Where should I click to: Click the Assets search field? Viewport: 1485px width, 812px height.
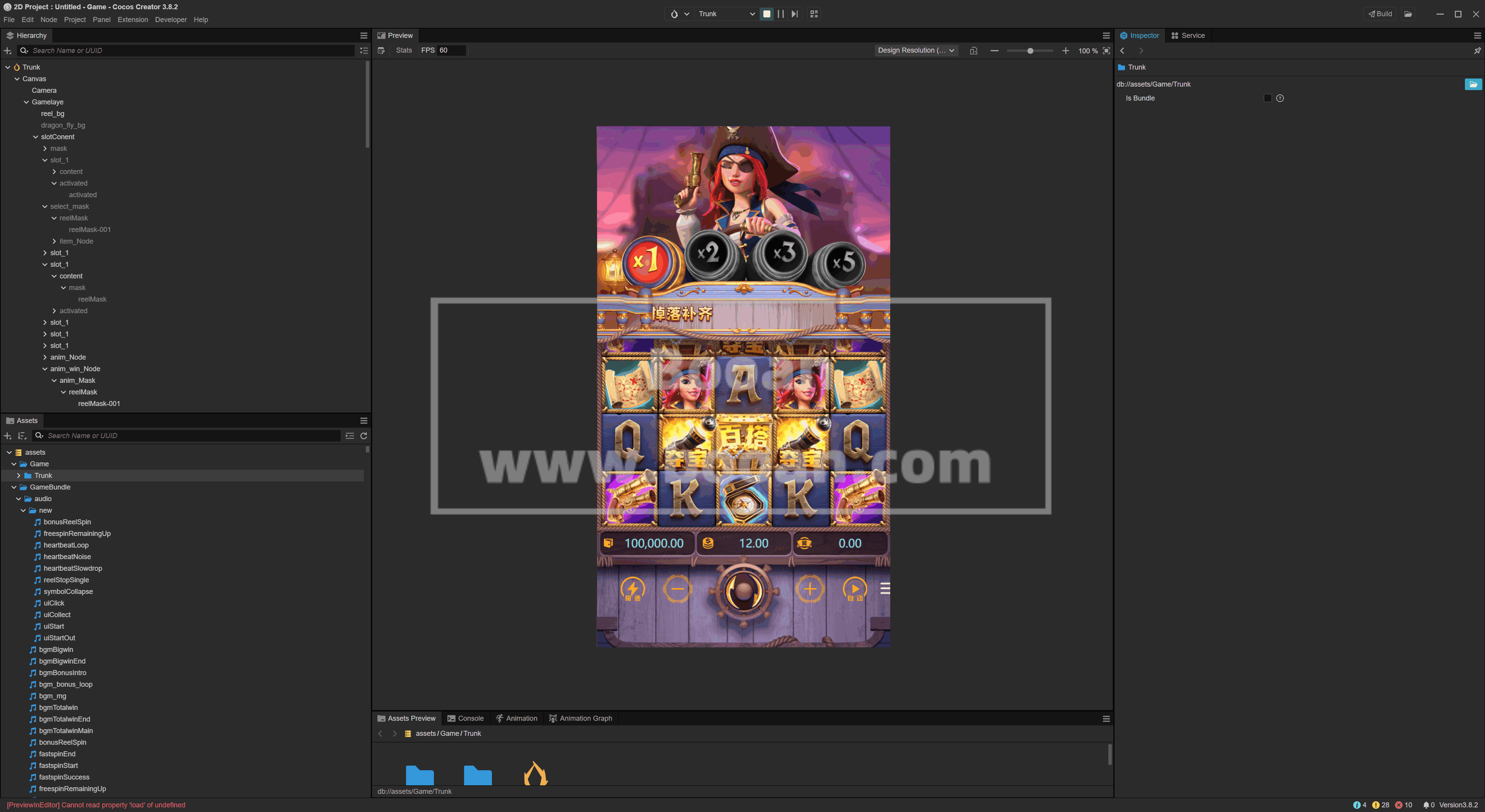coord(187,436)
